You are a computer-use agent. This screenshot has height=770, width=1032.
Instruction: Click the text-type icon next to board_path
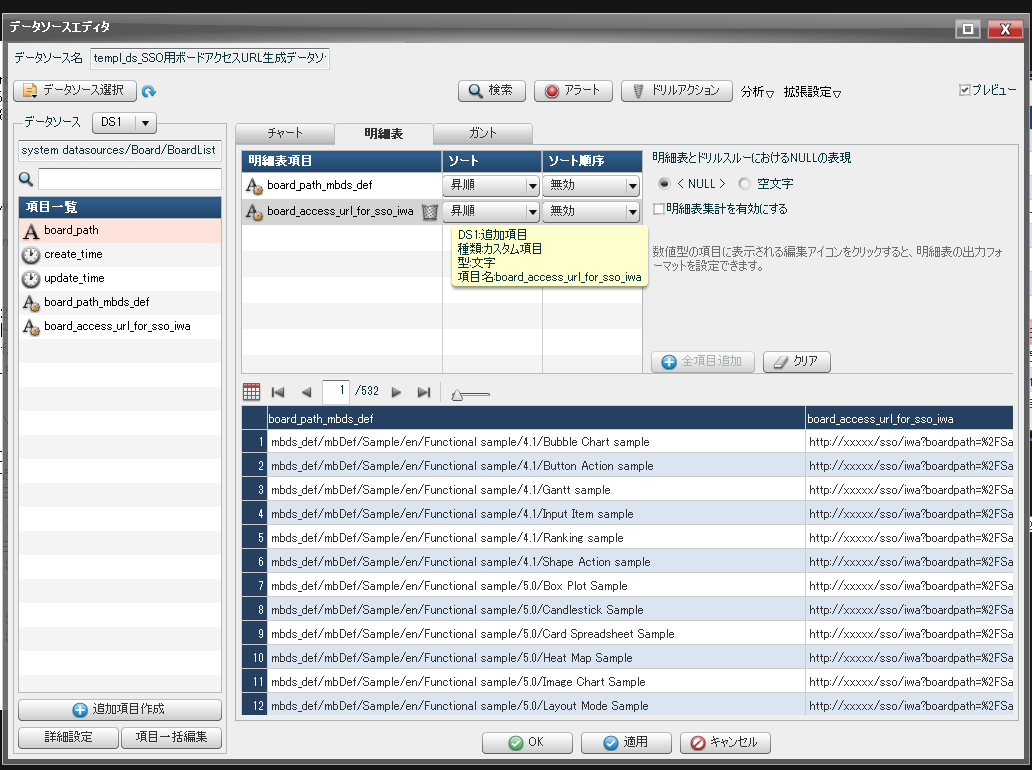(31, 231)
